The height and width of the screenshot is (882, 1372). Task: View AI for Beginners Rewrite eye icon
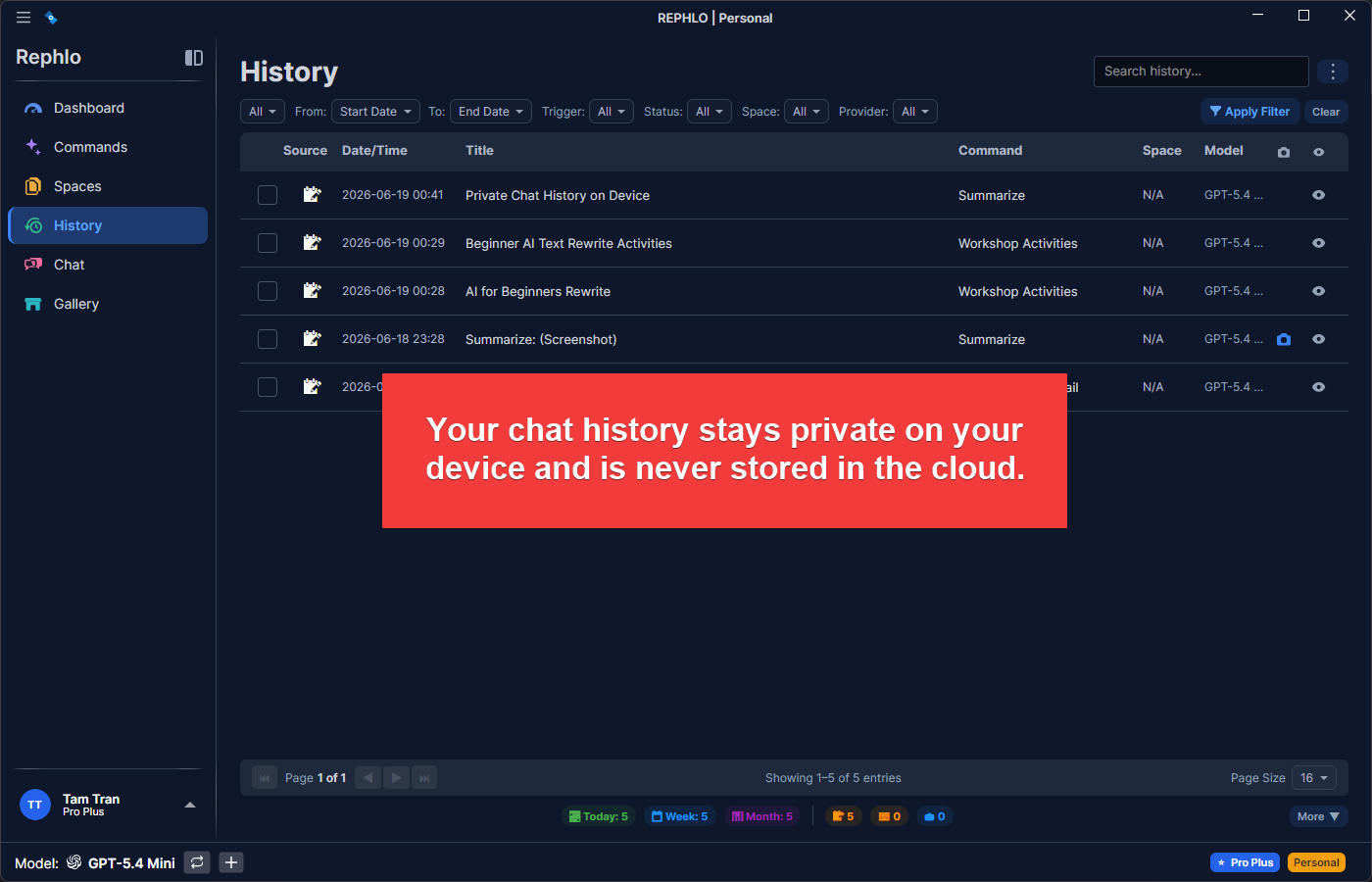pos(1319,291)
